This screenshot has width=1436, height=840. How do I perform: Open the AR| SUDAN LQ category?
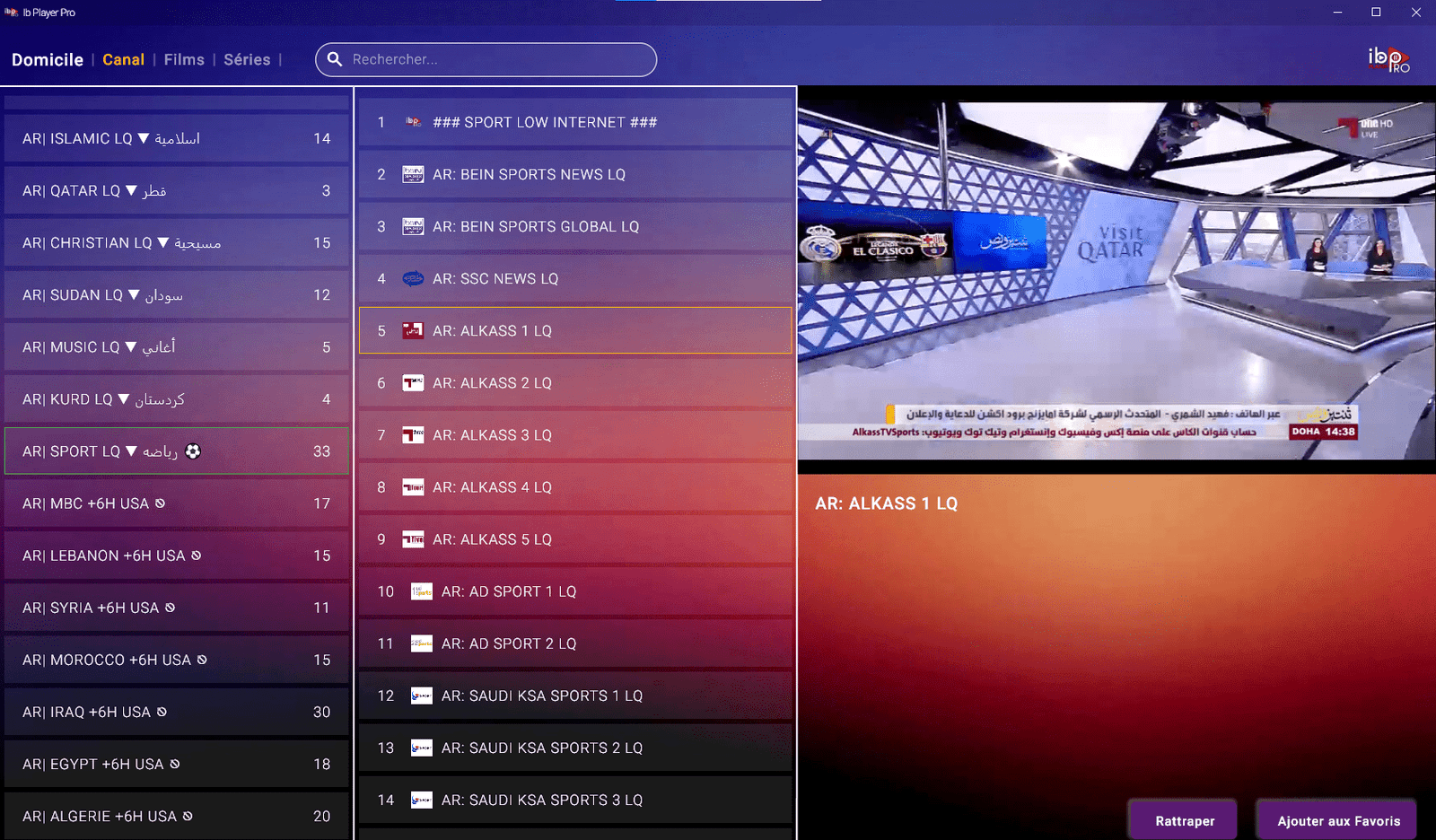pyautogui.click(x=177, y=294)
